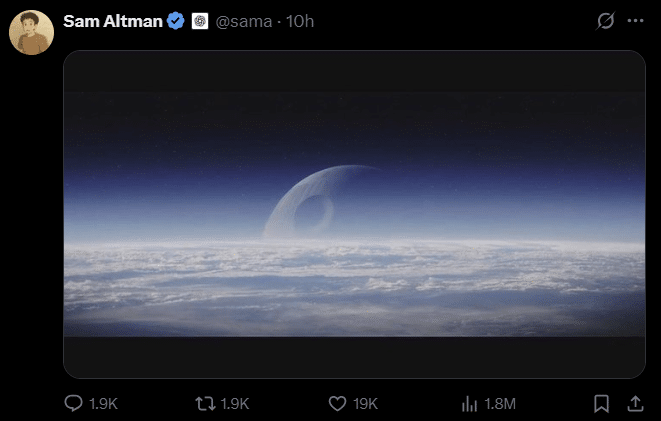Click the Death Star in the image
The height and width of the screenshot is (421, 661).
tap(314, 202)
